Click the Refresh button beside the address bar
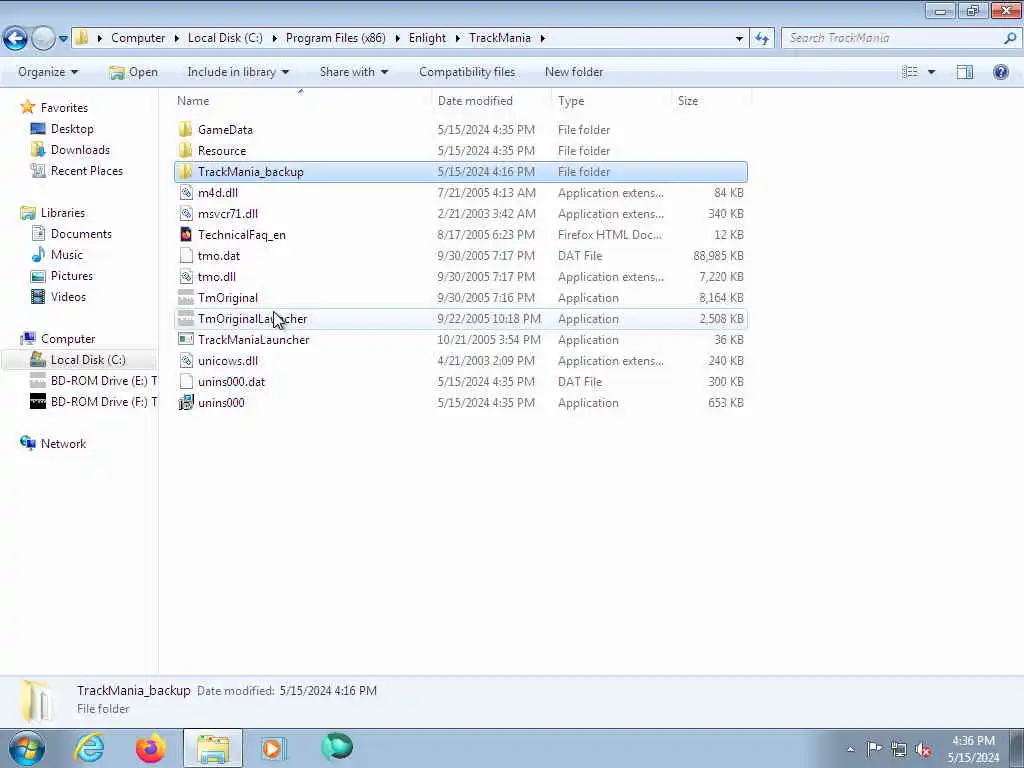The height and width of the screenshot is (768, 1024). [762, 39]
